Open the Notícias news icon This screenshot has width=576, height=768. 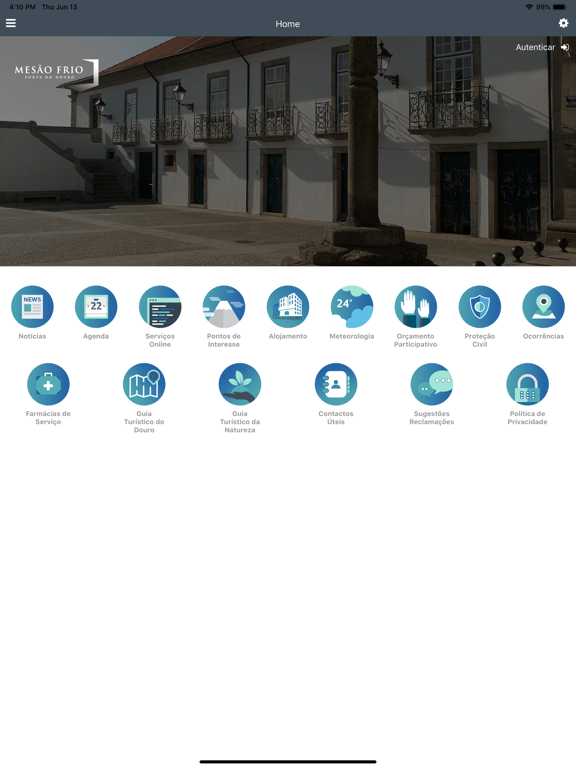(x=32, y=307)
